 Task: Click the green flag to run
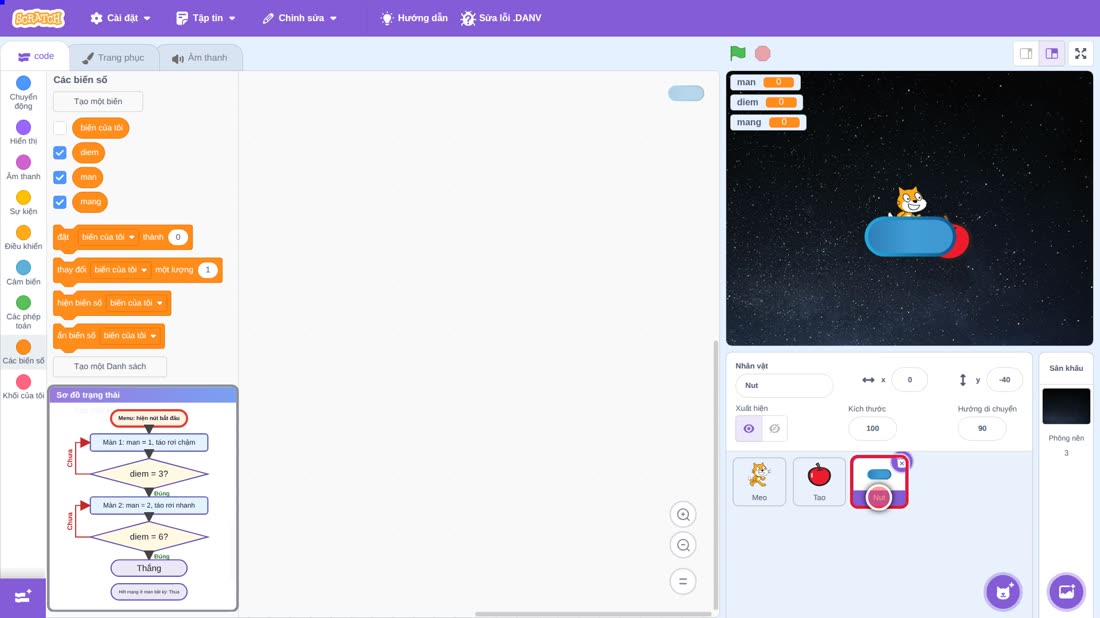pyautogui.click(x=737, y=53)
